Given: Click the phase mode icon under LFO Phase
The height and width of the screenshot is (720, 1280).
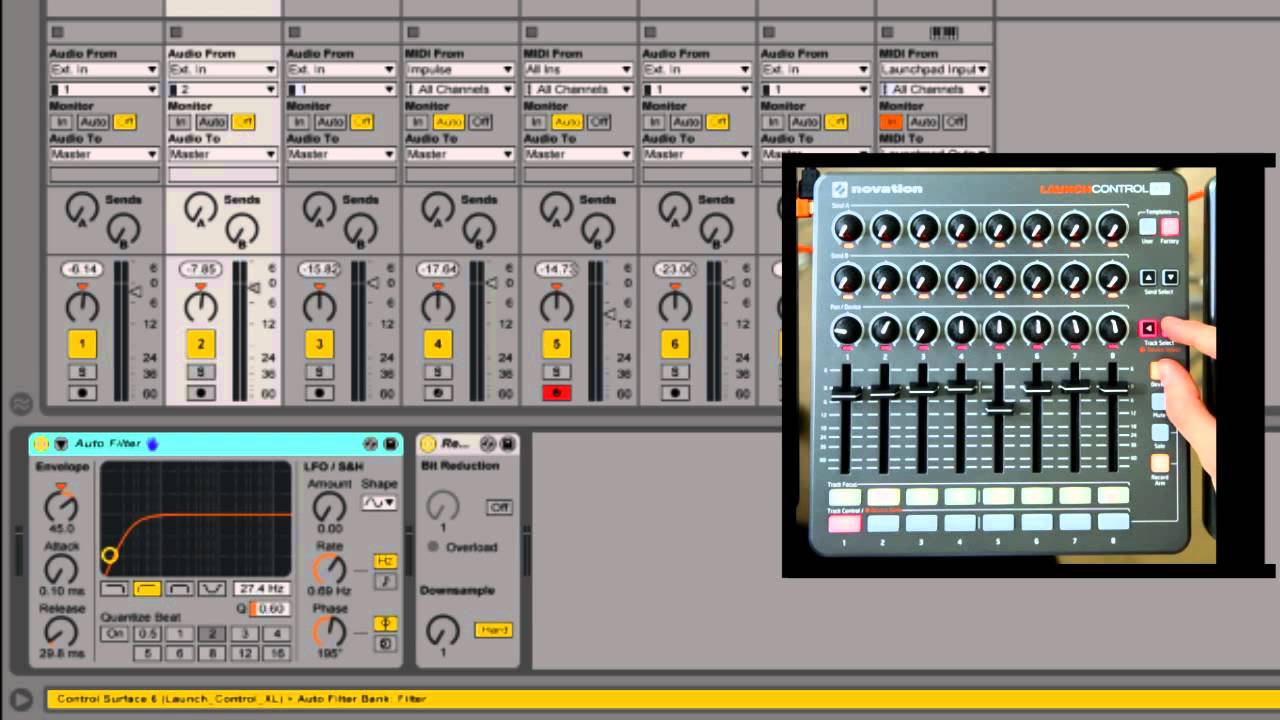Looking at the screenshot, I should click(386, 622).
